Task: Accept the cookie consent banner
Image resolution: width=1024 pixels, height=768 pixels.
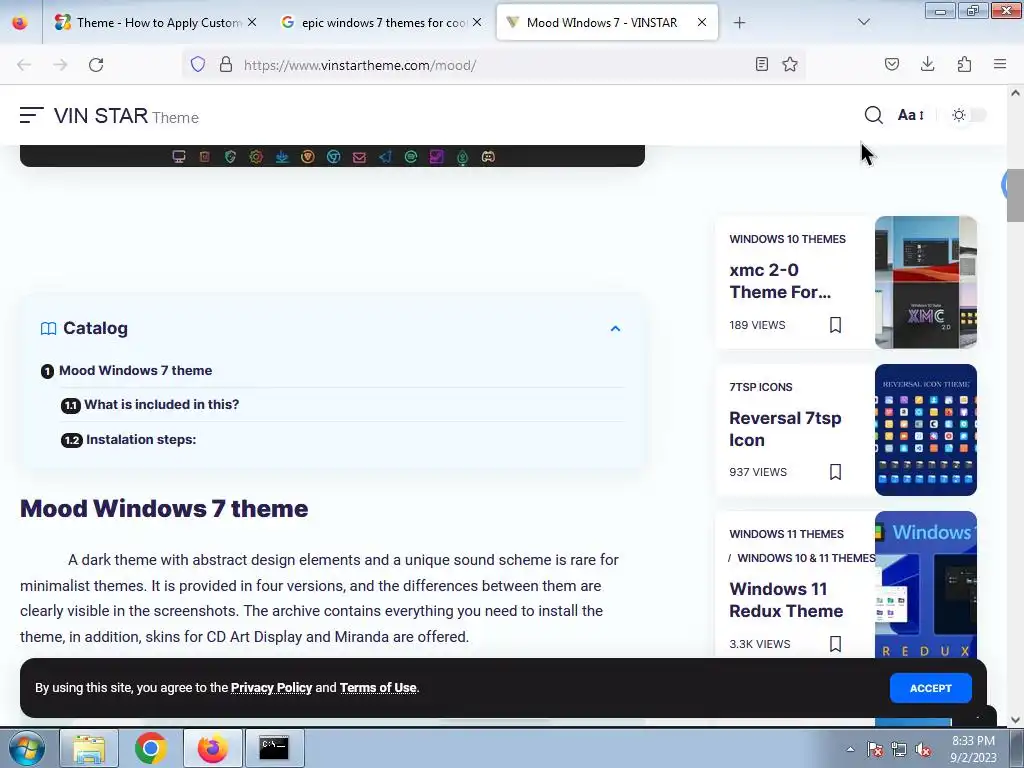Action: tap(931, 688)
